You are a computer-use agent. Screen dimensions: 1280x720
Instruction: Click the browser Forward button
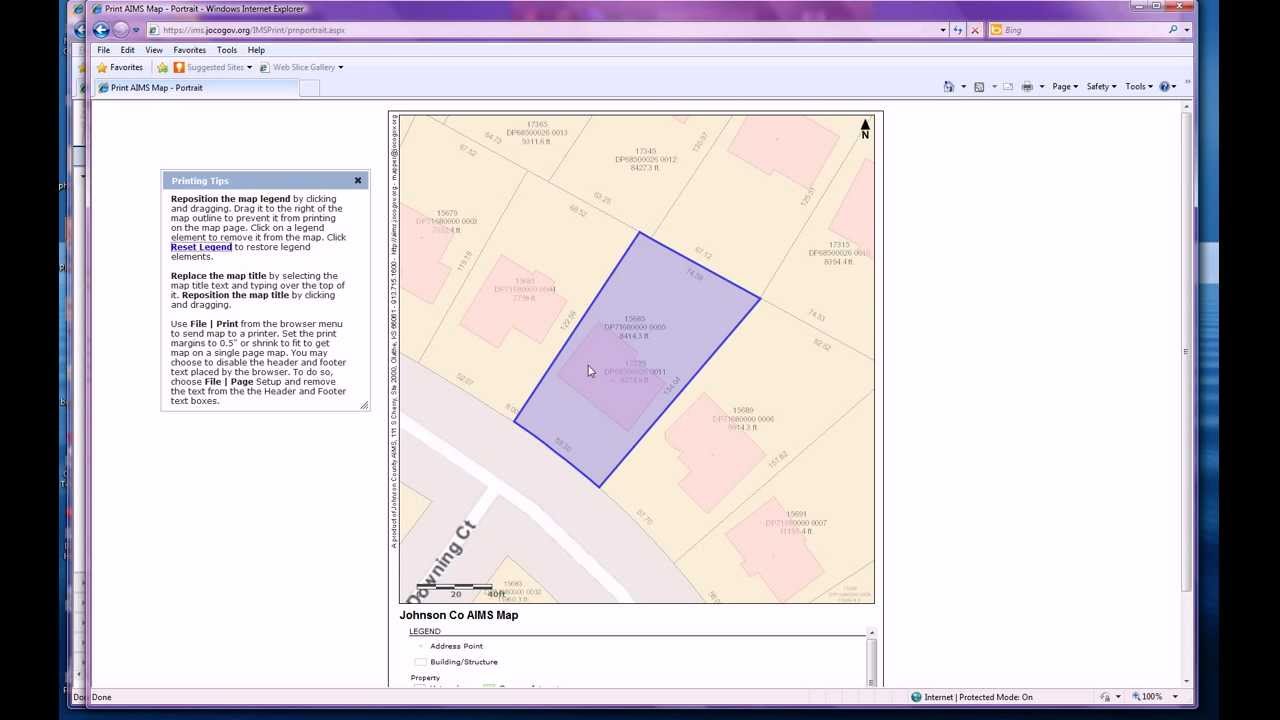[121, 30]
